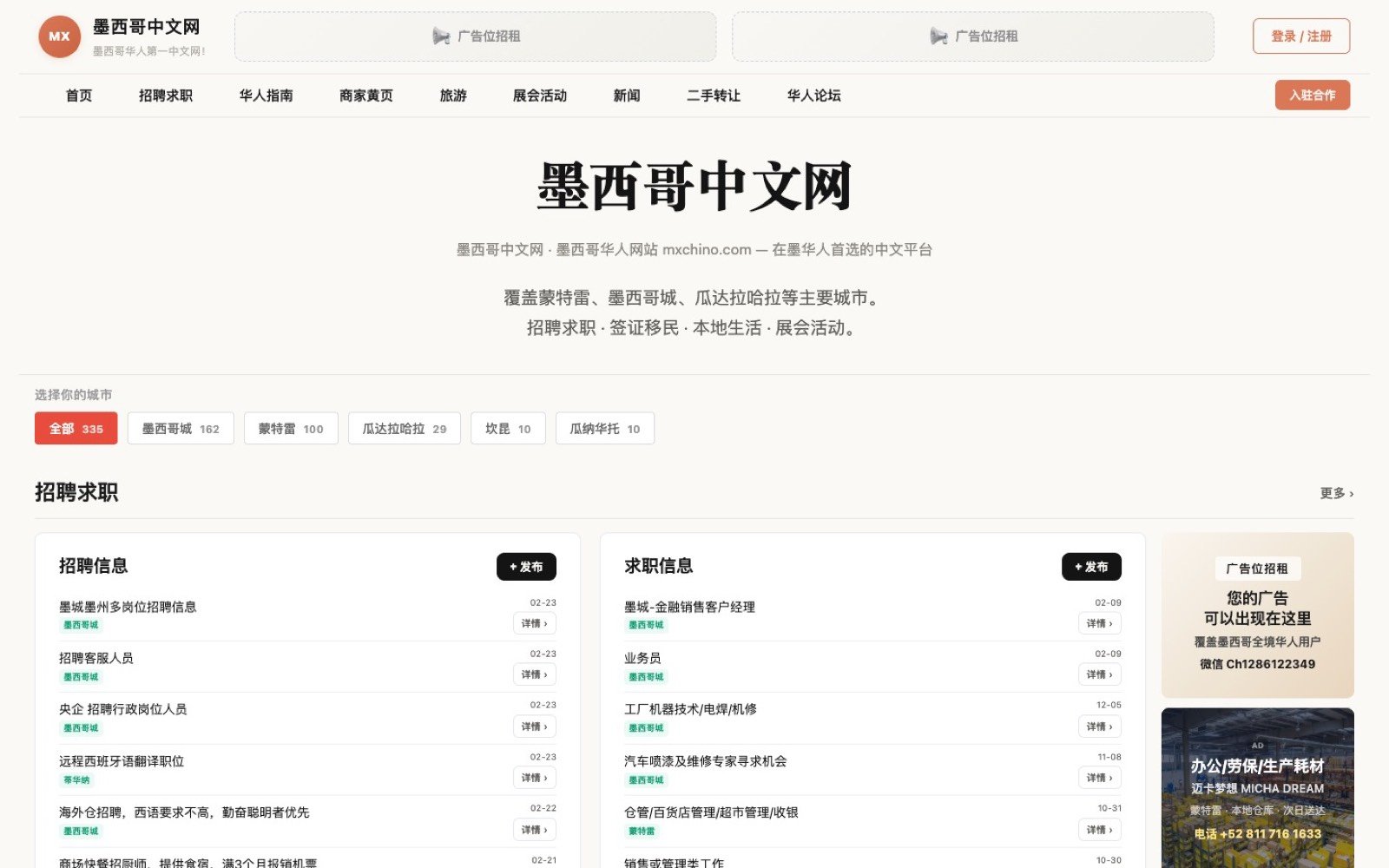
Task: Filter listings by 坎昆 city
Action: pos(507,428)
